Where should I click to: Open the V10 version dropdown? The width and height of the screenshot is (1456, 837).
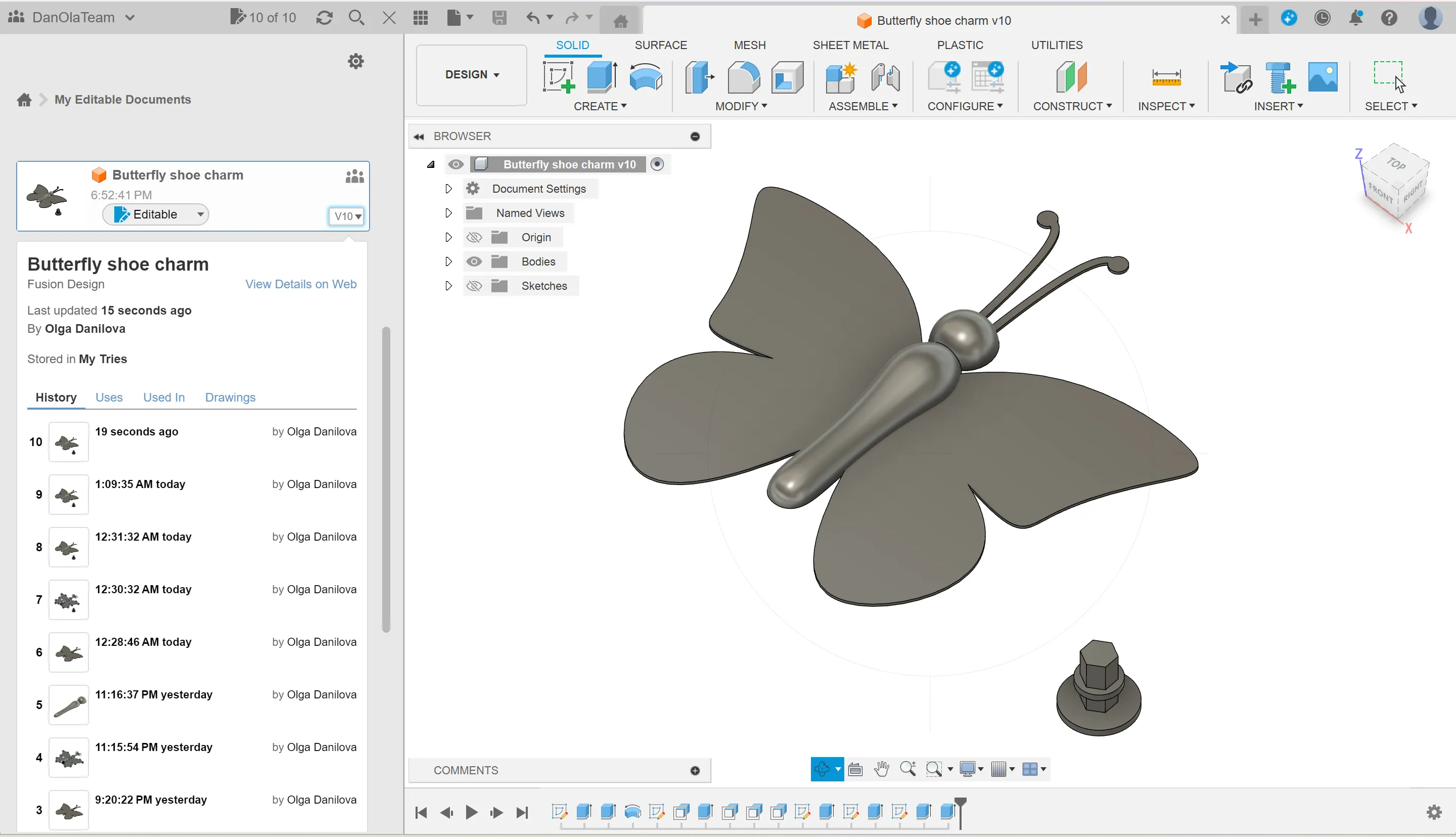(x=346, y=216)
